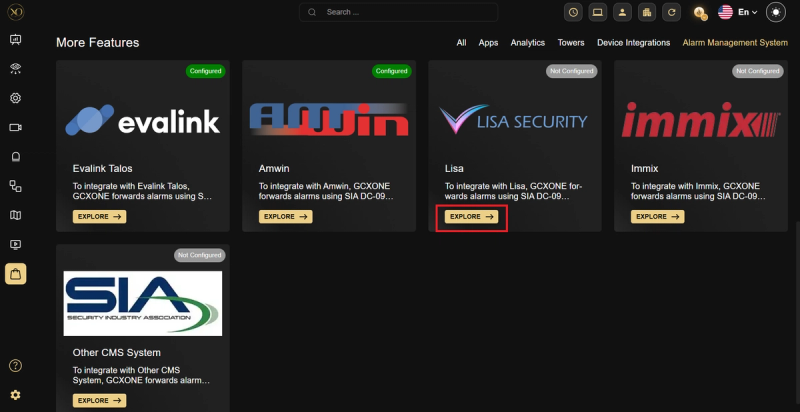The image size is (800, 412).
Task: Click the Configured badge on Amwin card
Action: pos(392,71)
